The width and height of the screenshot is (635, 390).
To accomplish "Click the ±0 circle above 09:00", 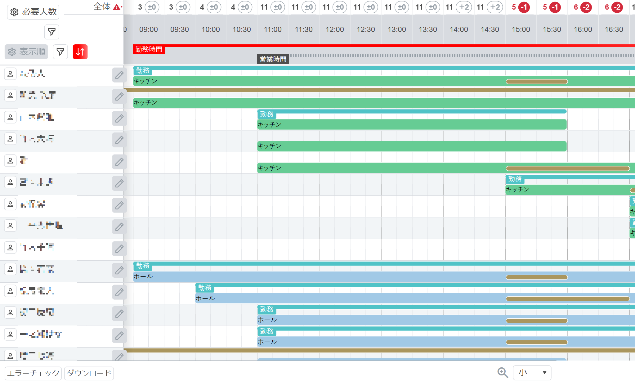I will 152,7.
